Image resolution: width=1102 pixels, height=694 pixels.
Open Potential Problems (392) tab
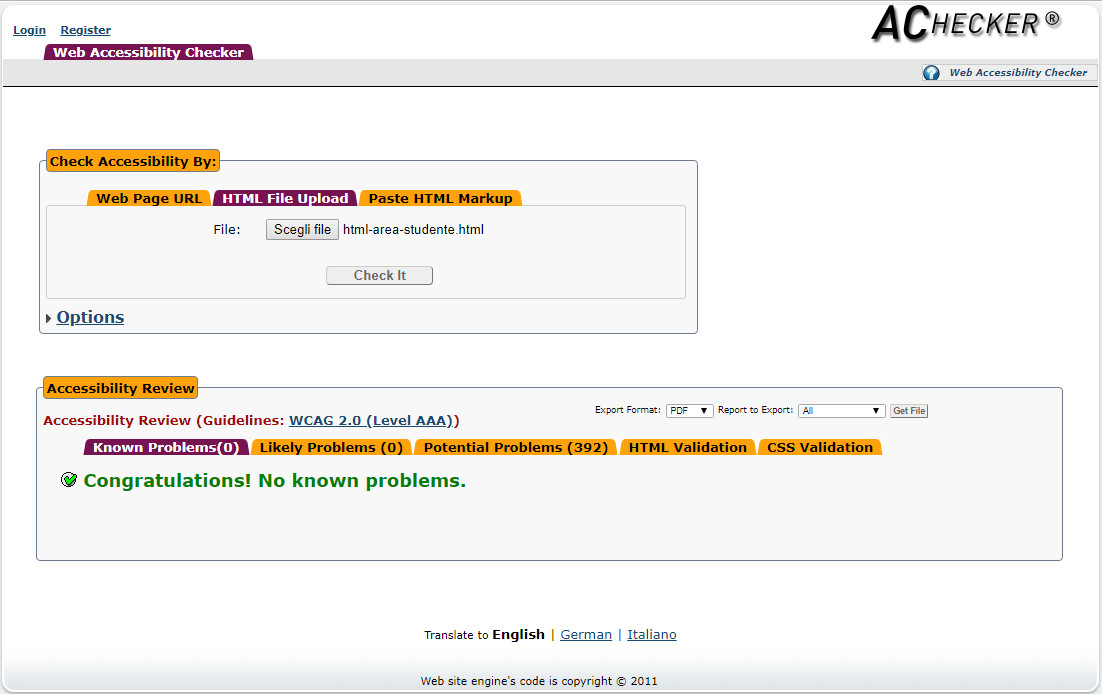point(515,447)
